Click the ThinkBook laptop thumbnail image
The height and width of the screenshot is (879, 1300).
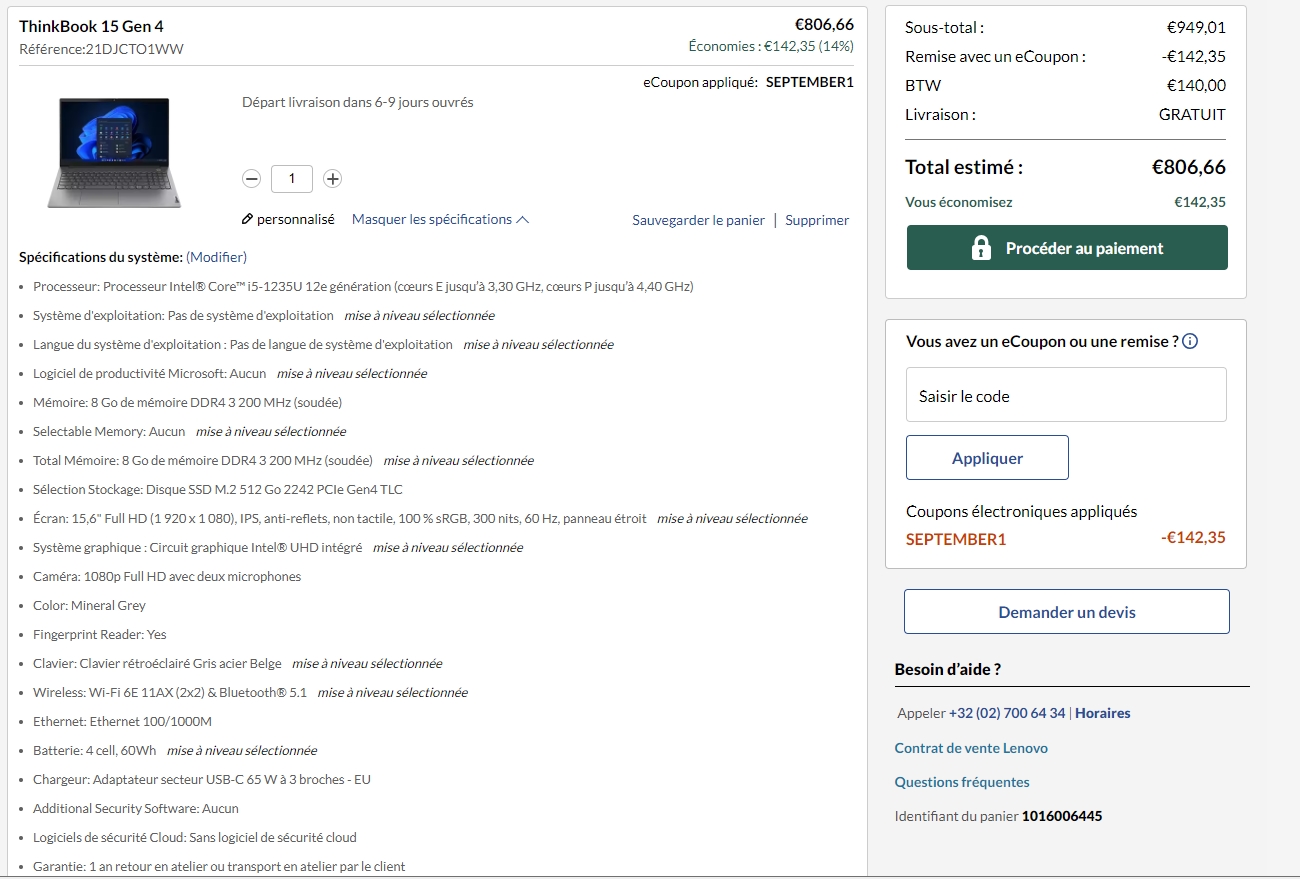(x=114, y=152)
